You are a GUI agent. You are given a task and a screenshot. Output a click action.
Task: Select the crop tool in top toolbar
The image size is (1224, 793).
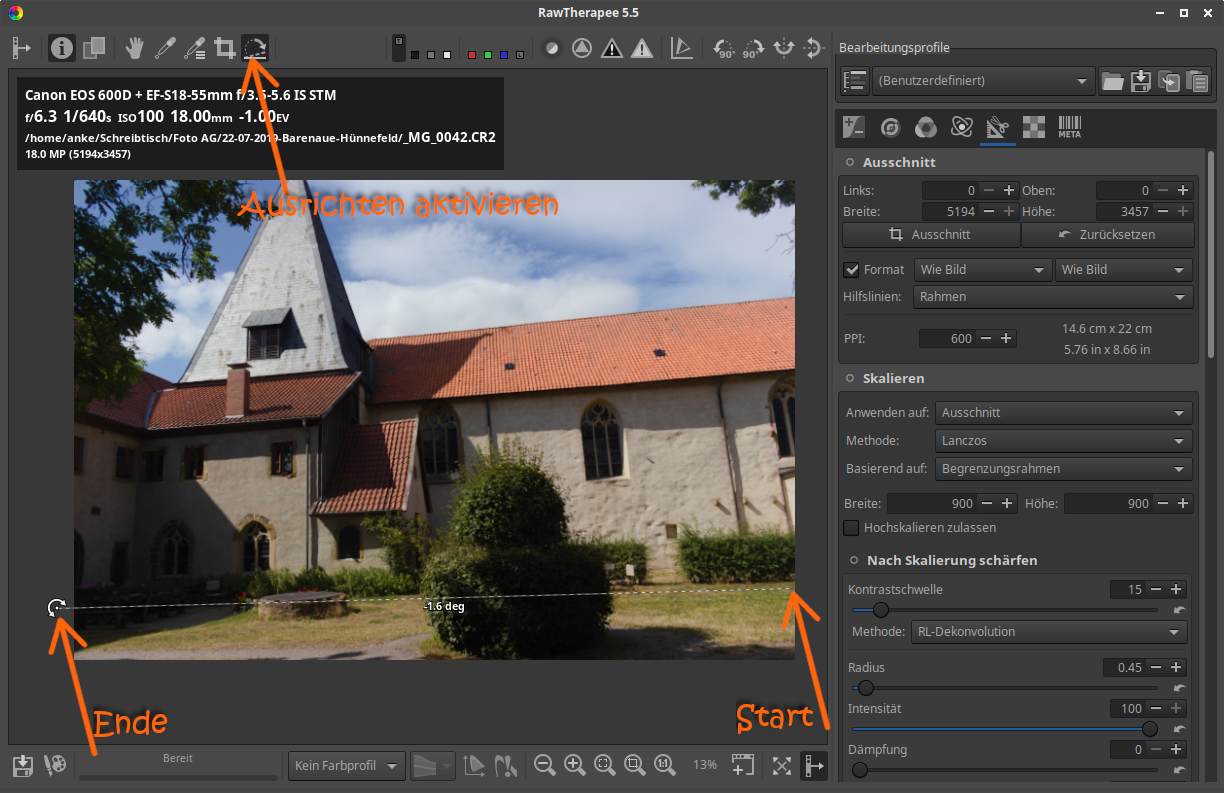(x=225, y=48)
